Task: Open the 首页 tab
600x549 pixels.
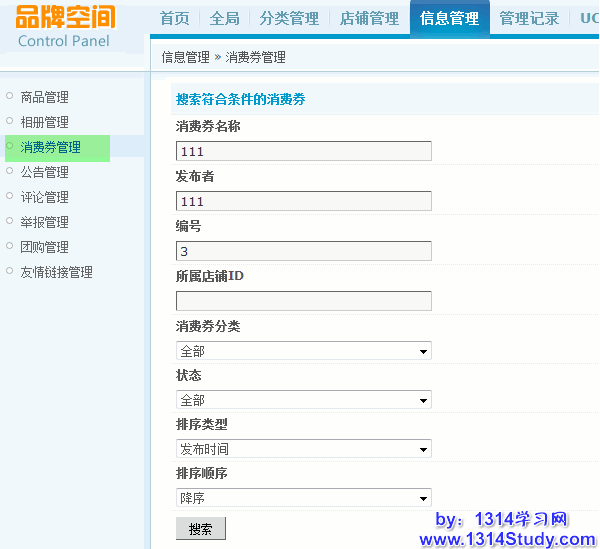Action: [175, 18]
